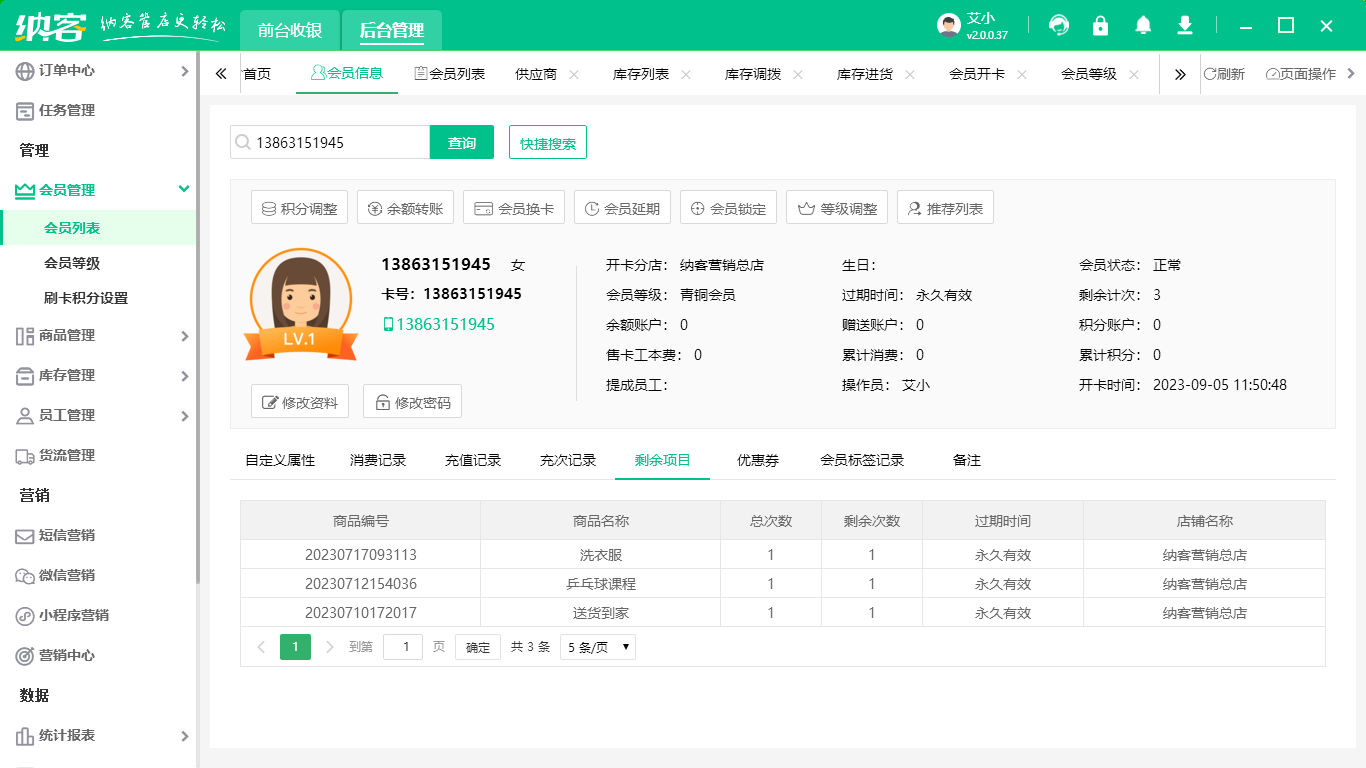Click the 积分调整 points adjust button
The width and height of the screenshot is (1366, 768).
(300, 209)
